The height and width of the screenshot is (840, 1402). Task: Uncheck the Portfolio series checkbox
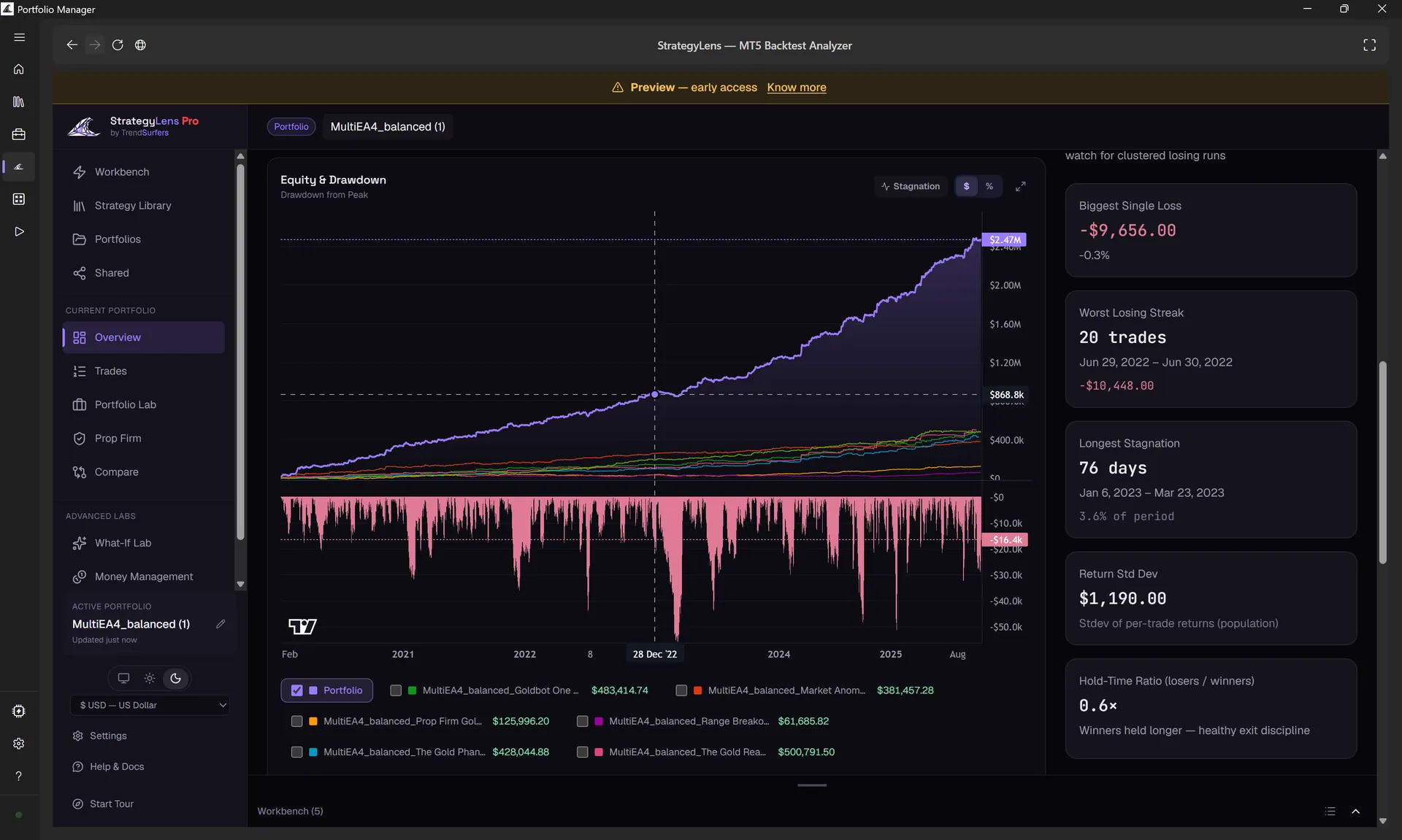[x=296, y=690]
